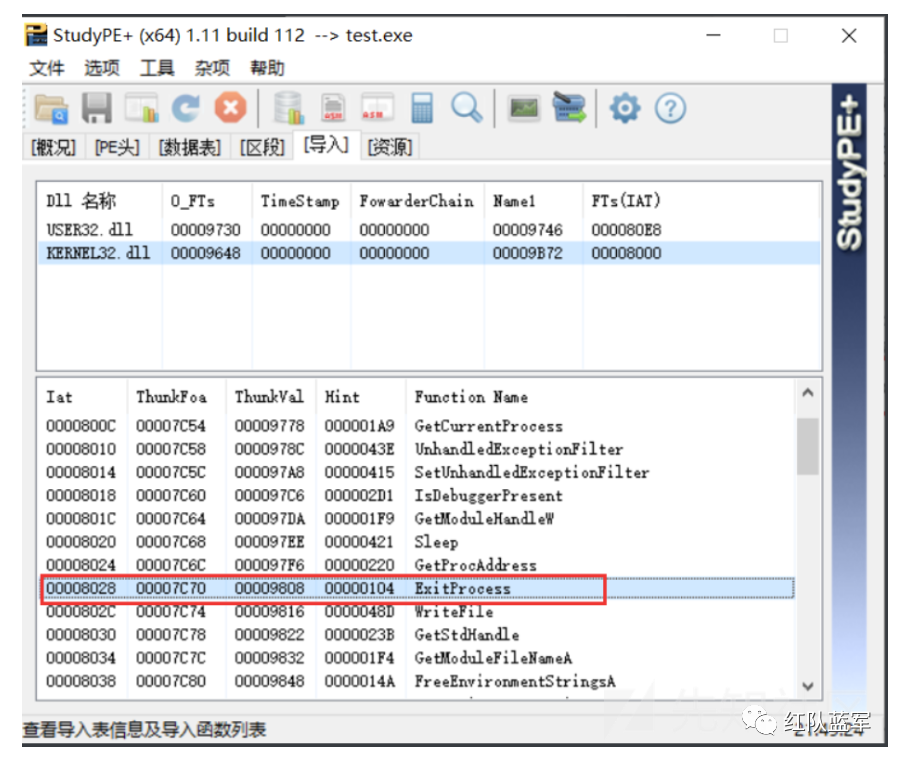Image resolution: width=901 pixels, height=762 pixels.
Task: Click the ASM document icon
Action: click(x=333, y=108)
